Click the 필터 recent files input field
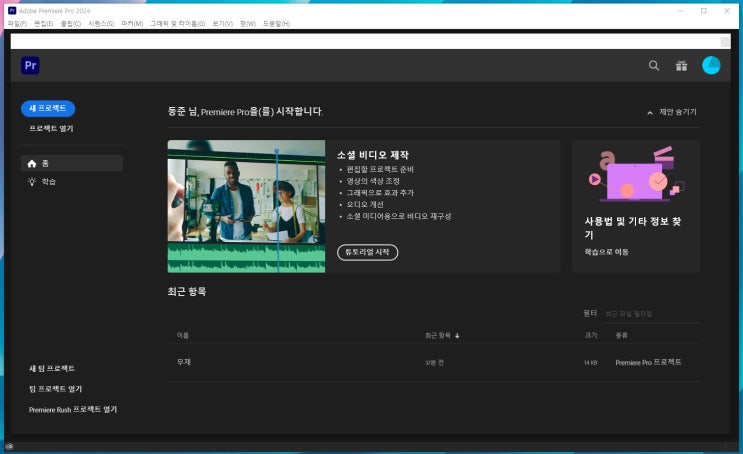743x454 pixels. [x=651, y=314]
